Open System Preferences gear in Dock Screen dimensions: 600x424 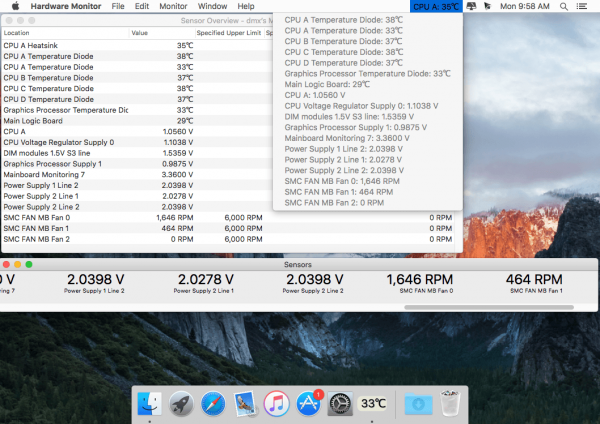pos(340,403)
